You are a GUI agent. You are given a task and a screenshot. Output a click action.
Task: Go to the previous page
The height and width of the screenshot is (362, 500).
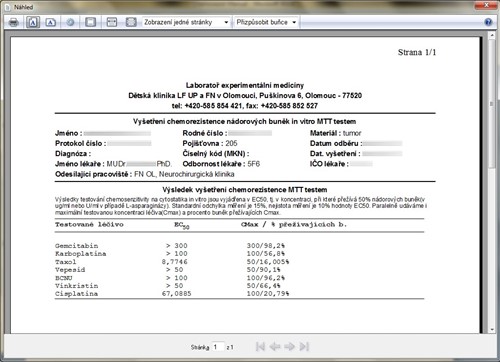275,347
